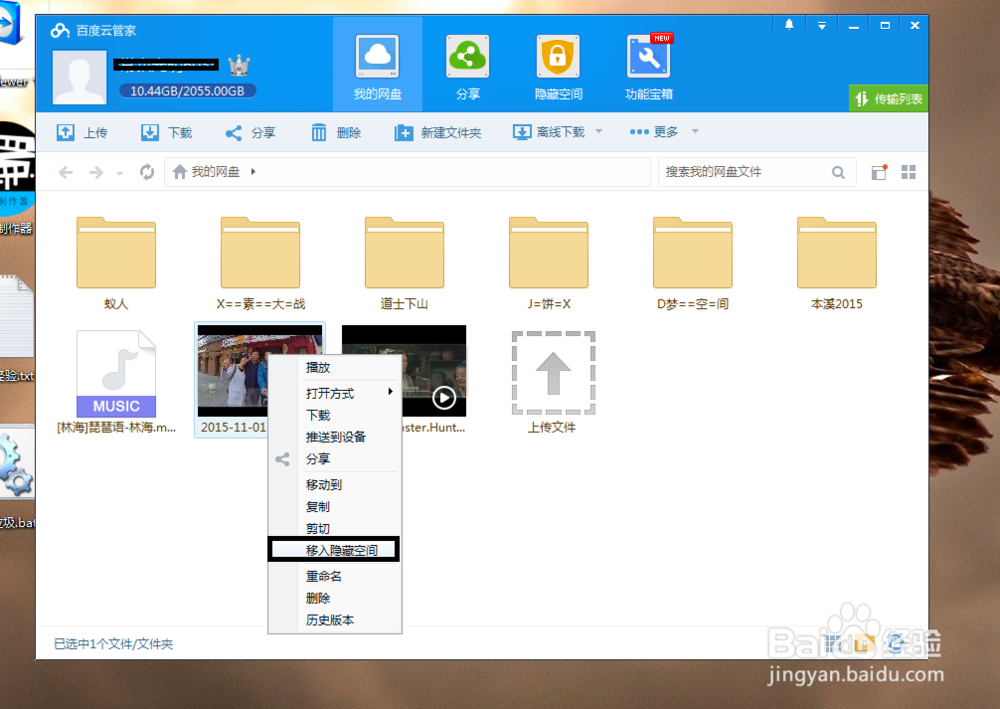Expand the 离线下载 dropdown

point(597,132)
